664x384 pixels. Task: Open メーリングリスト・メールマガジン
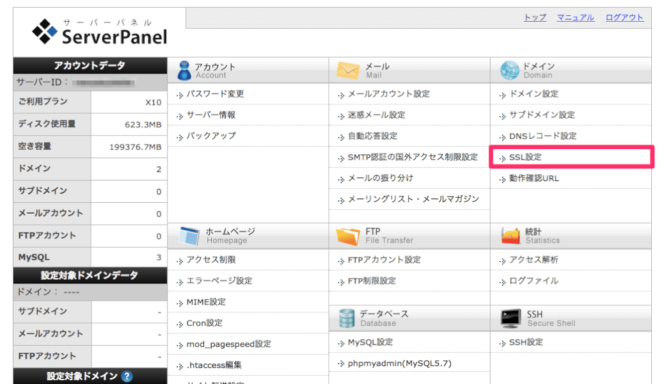pyautogui.click(x=413, y=199)
